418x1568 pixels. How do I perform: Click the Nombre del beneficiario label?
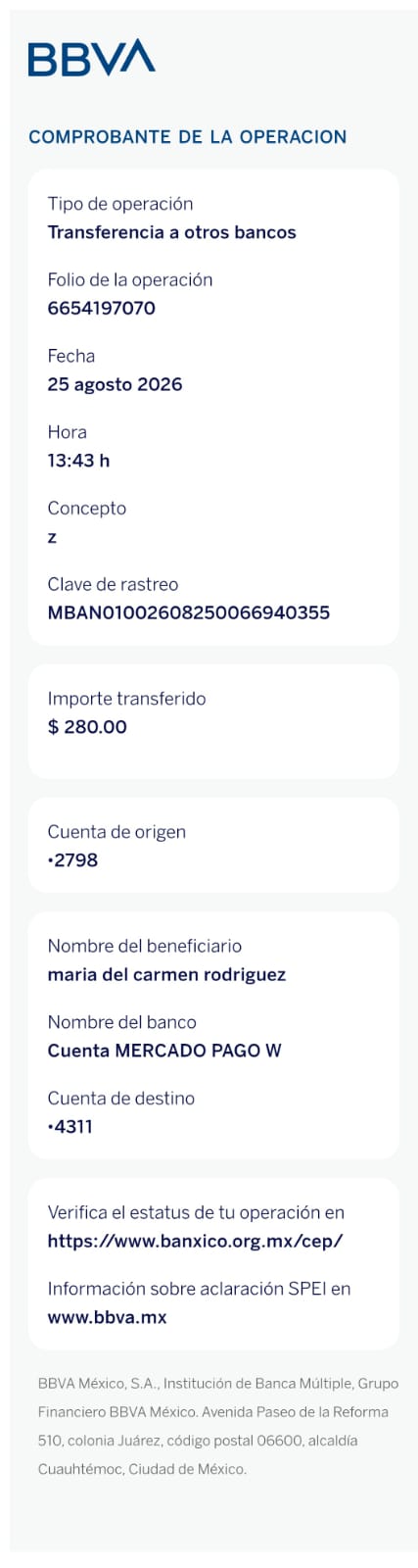pyautogui.click(x=144, y=946)
